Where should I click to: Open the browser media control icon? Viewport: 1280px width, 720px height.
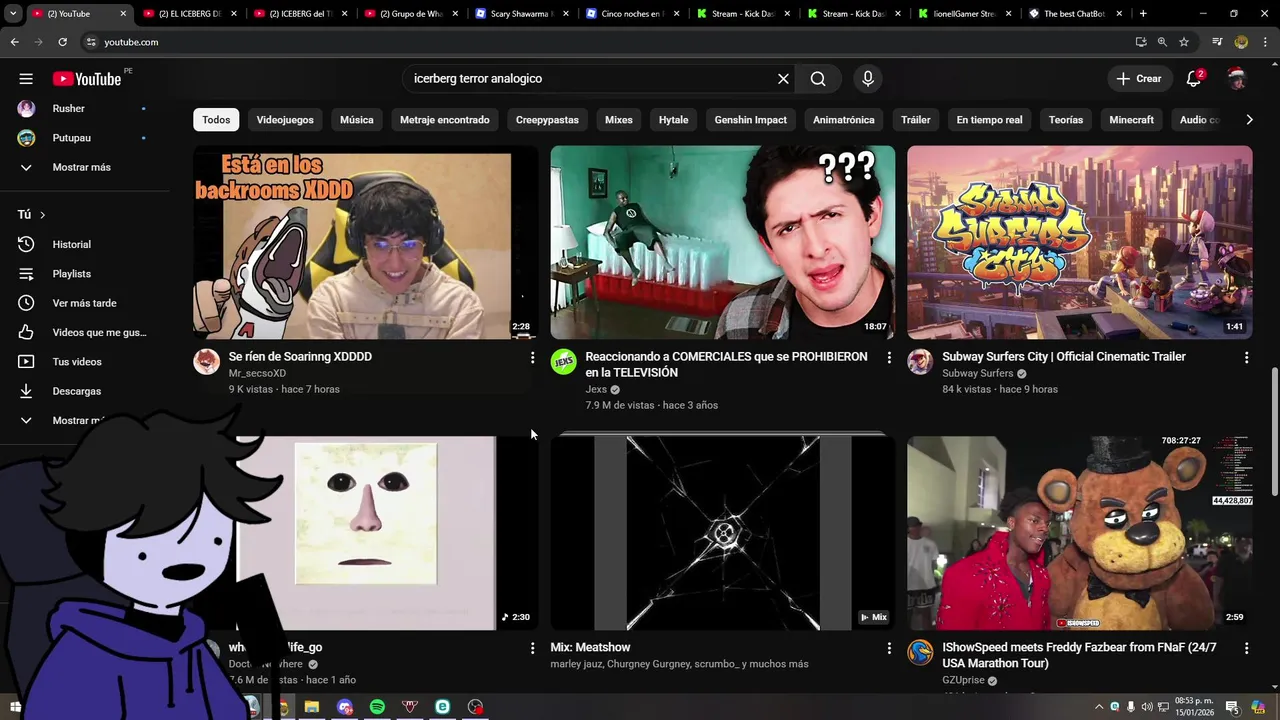coord(1217,42)
